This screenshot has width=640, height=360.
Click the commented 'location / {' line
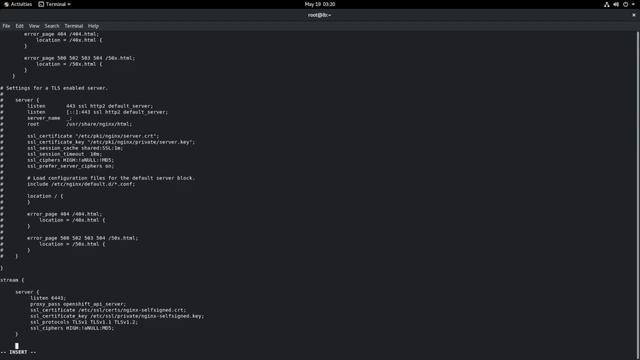(x=45, y=196)
